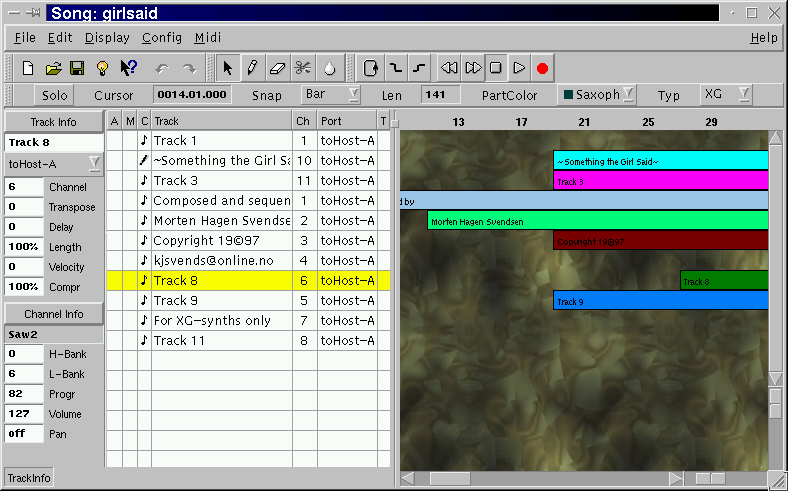The height and width of the screenshot is (491, 788).
Task: Open the Midi menu
Action: [208, 37]
